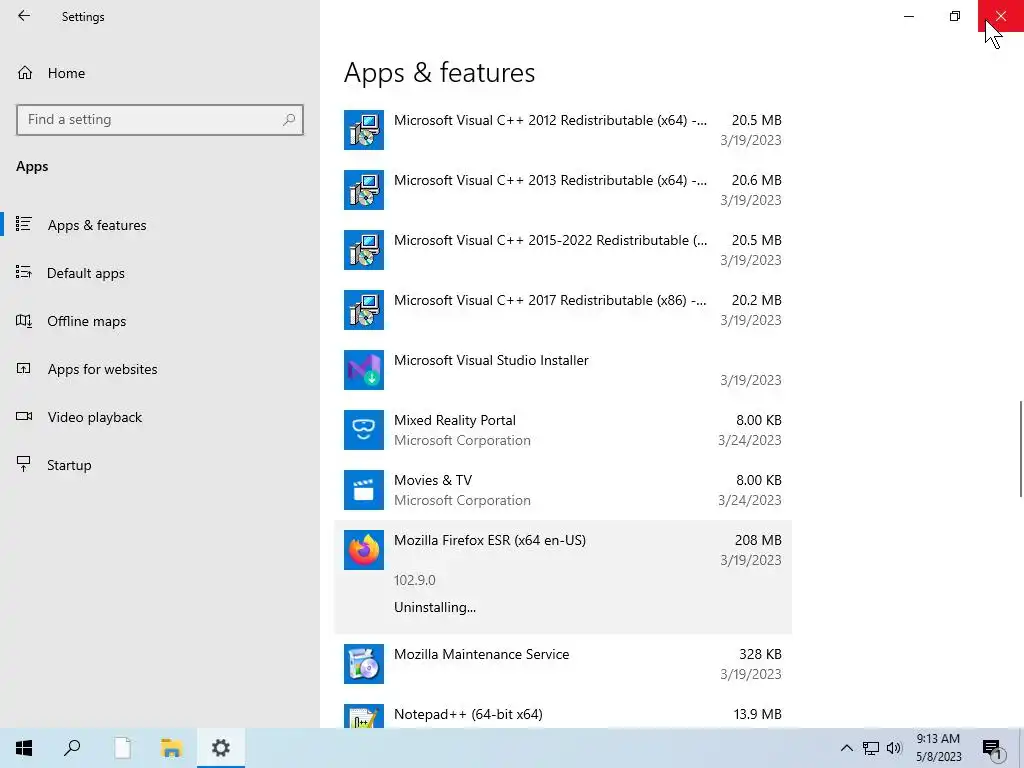Select Microsoft Visual C++ 2012 Redistributable entry name
The image size is (1024, 768).
pyautogui.click(x=550, y=121)
